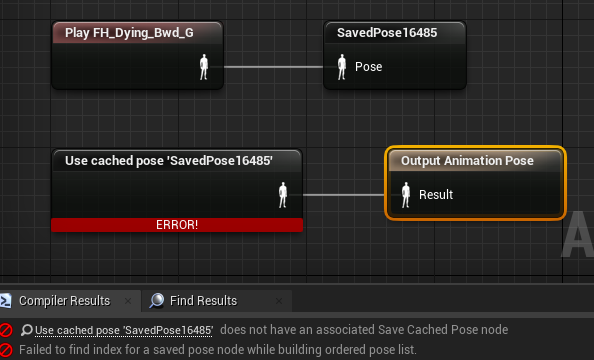Image resolution: width=594 pixels, height=360 pixels.
Task: Click output pin of Use cached pose node
Action: click(283, 195)
